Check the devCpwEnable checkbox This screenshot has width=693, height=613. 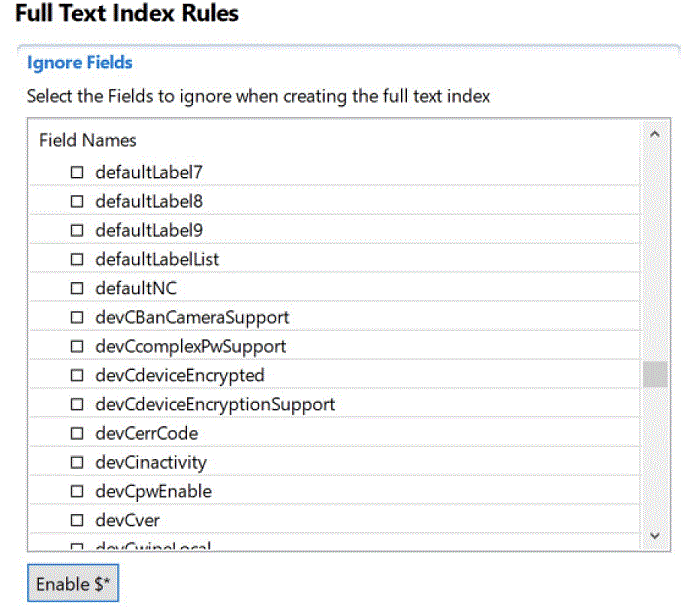point(77,491)
